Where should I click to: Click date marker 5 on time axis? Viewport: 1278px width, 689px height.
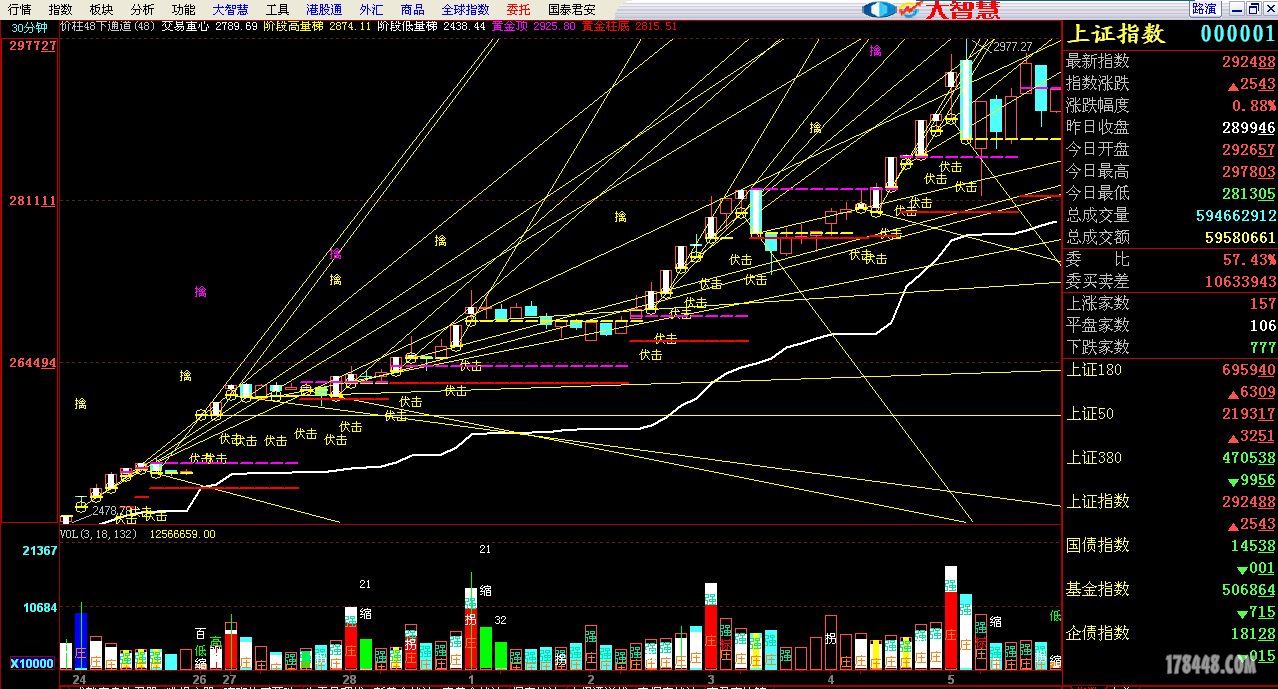point(951,679)
